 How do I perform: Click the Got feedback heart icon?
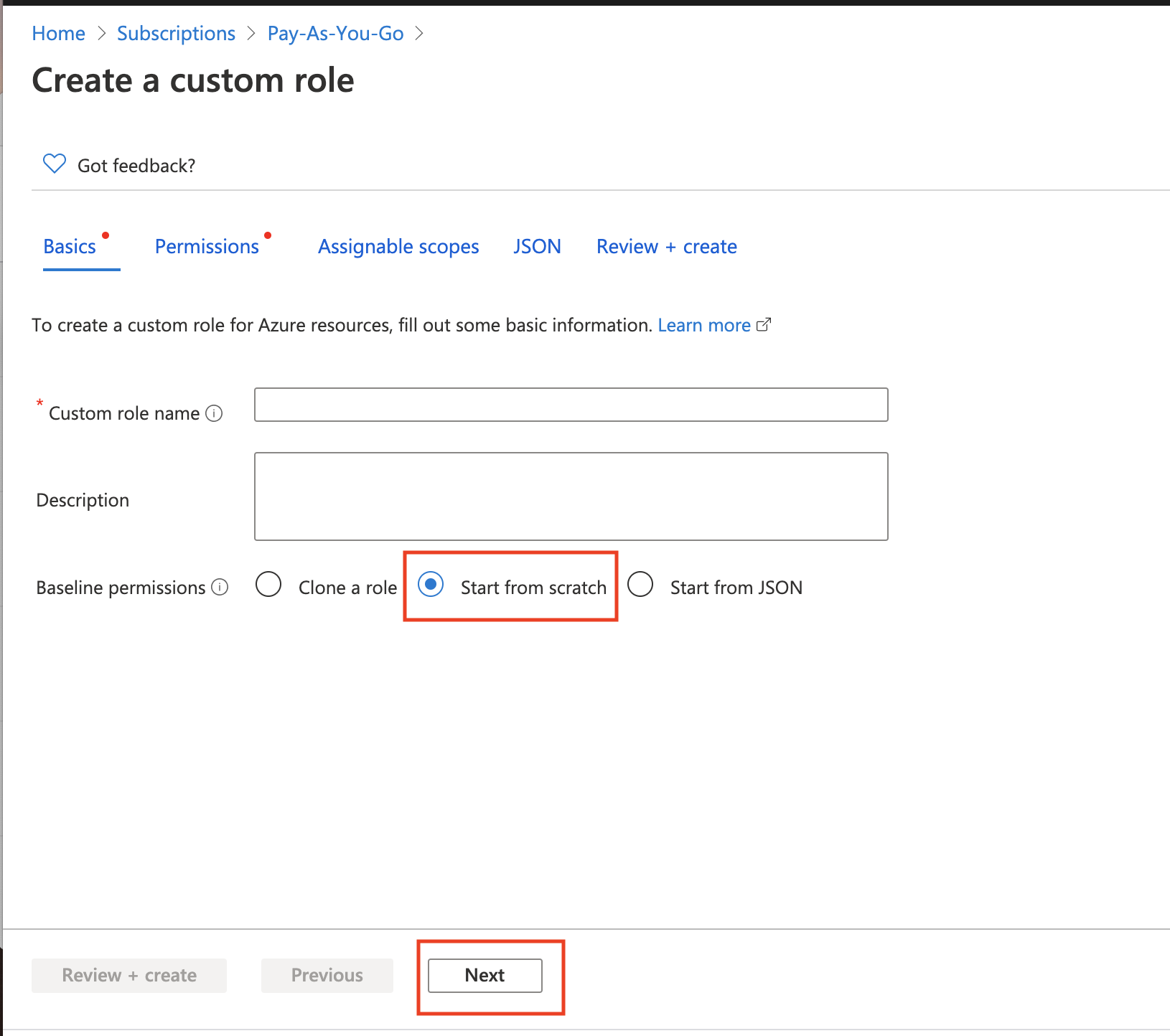coord(55,164)
